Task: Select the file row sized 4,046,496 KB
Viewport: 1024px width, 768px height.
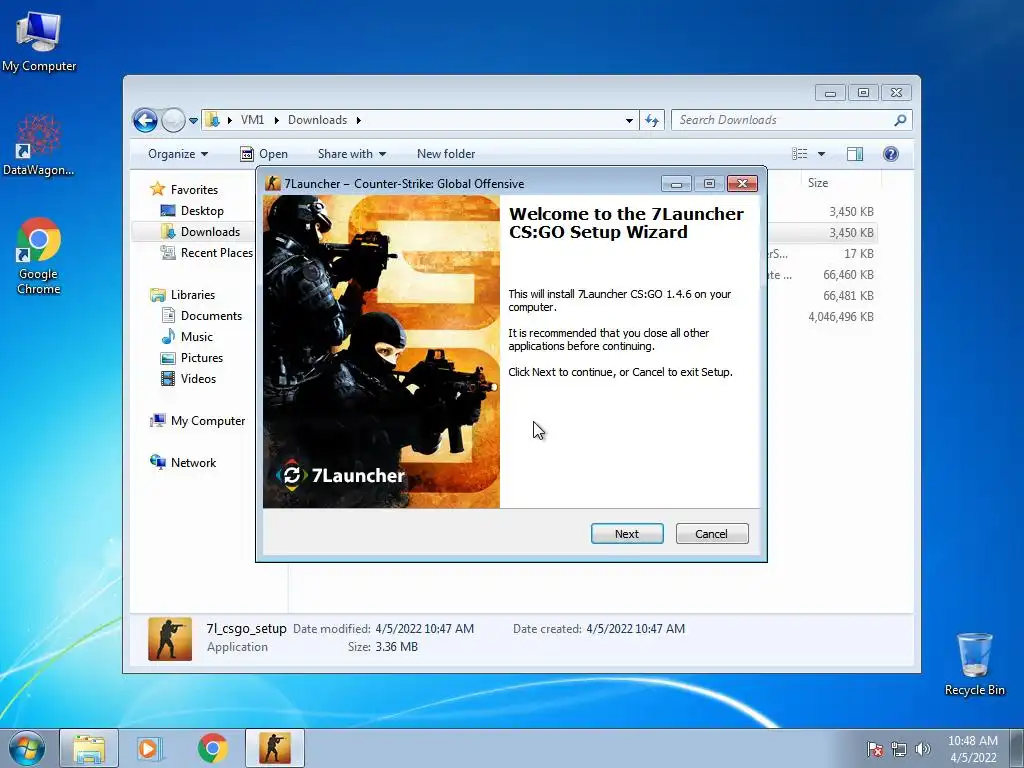Action: pyautogui.click(x=823, y=317)
